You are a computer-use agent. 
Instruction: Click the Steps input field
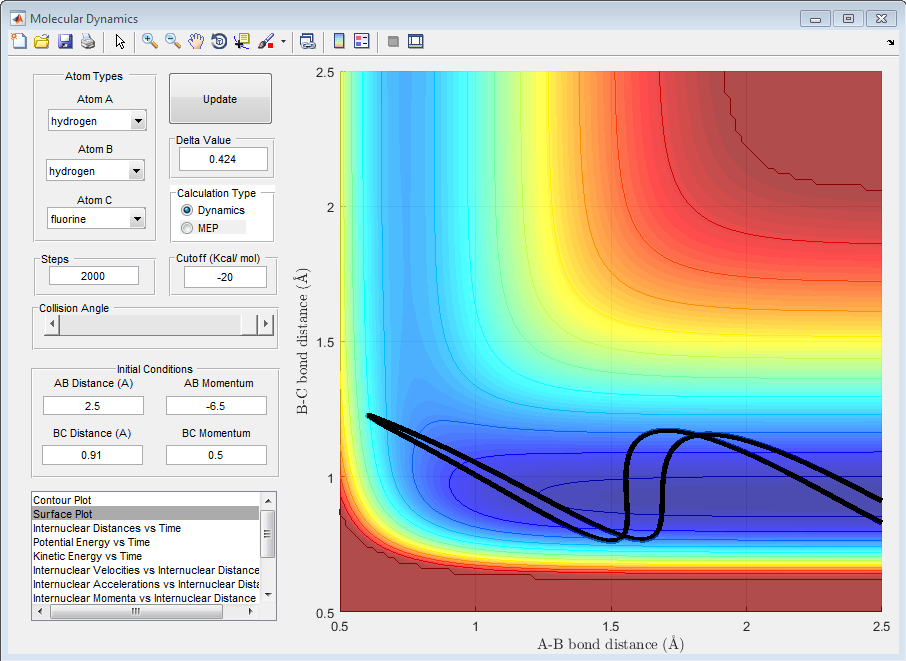pos(93,276)
